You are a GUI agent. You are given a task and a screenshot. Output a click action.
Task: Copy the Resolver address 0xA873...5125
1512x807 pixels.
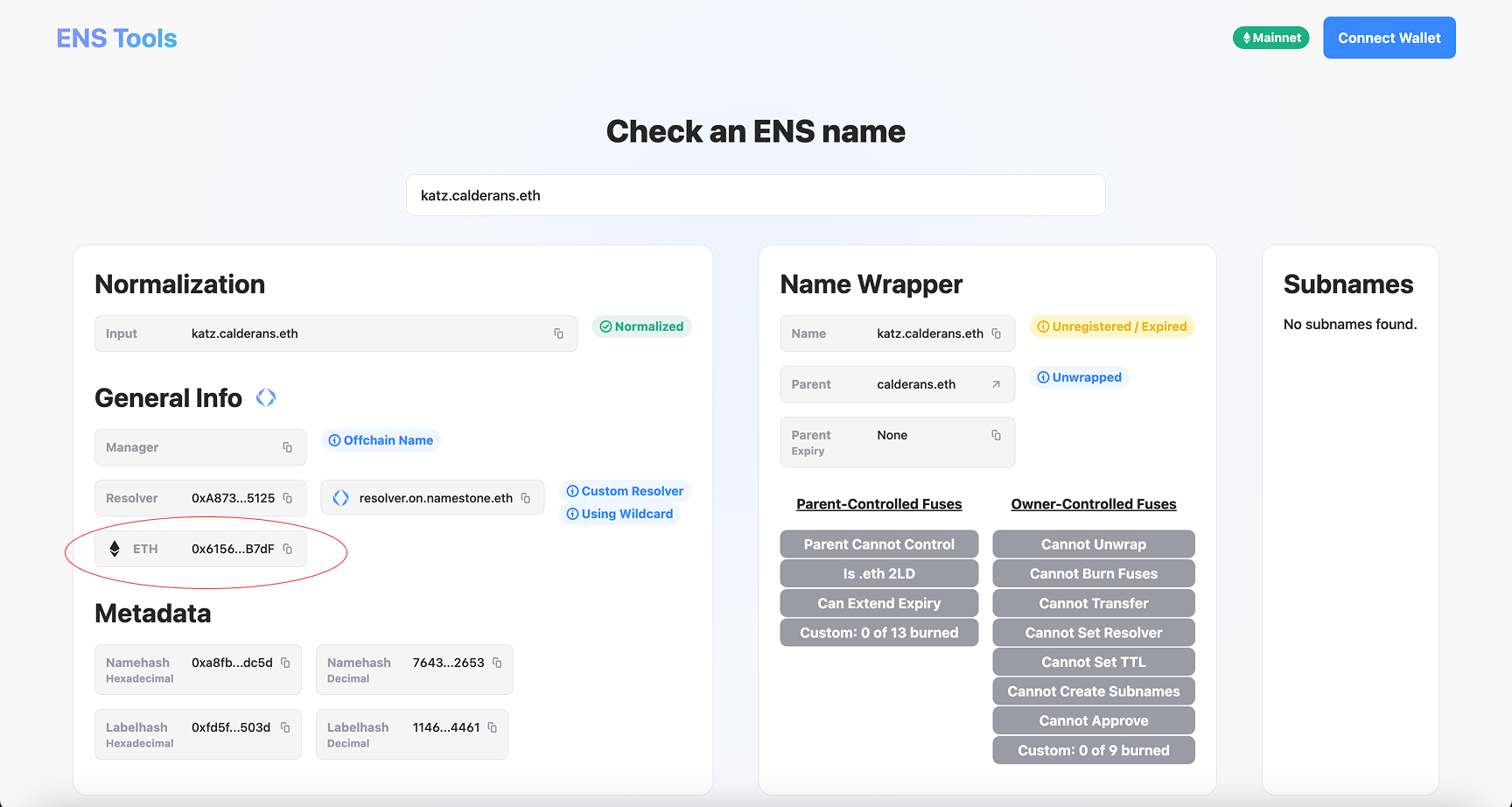[x=287, y=498]
